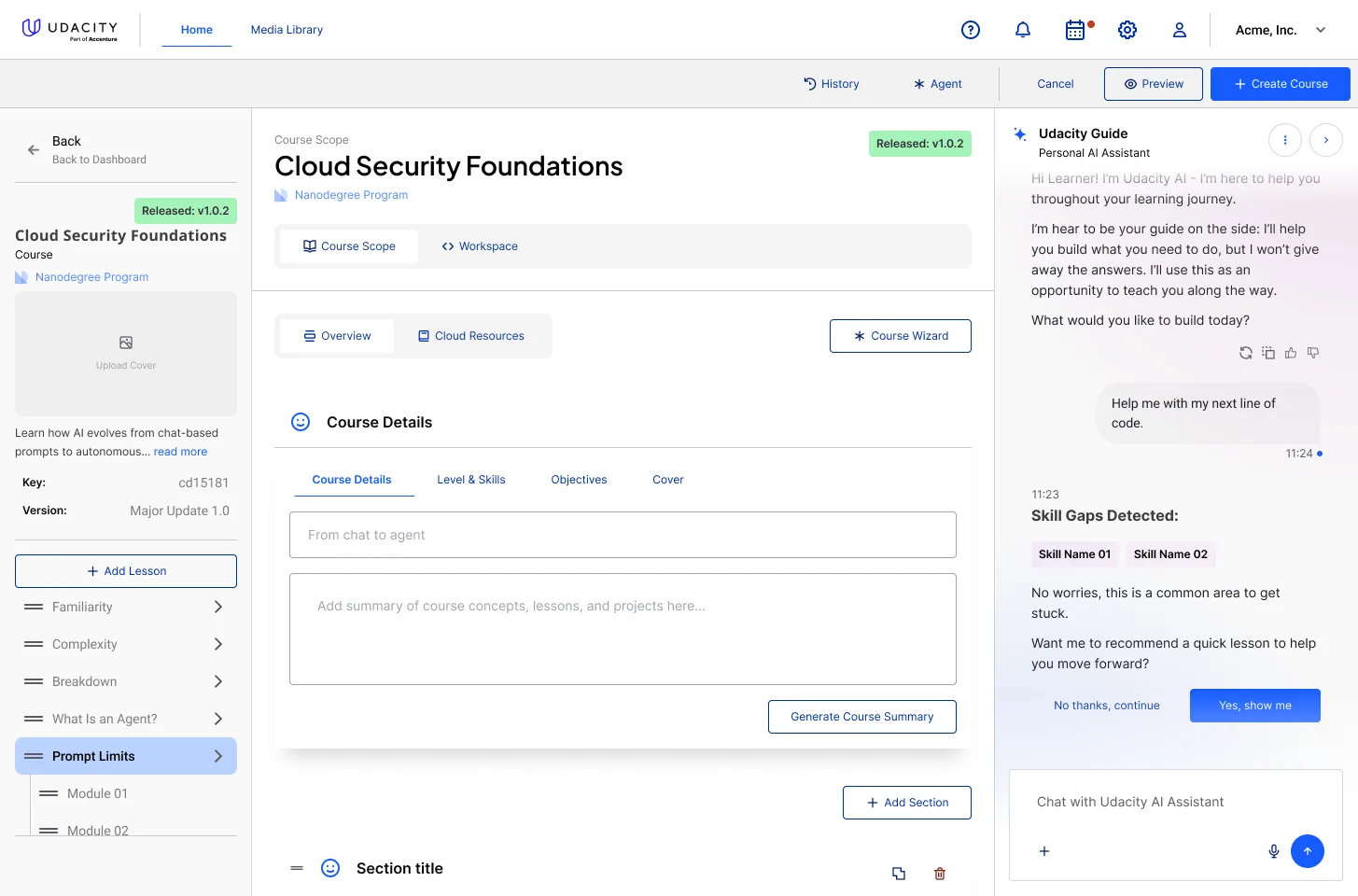Collapse the Prompt Limits lesson chevron
Viewport: 1358px width, 896px height.
[x=218, y=756]
